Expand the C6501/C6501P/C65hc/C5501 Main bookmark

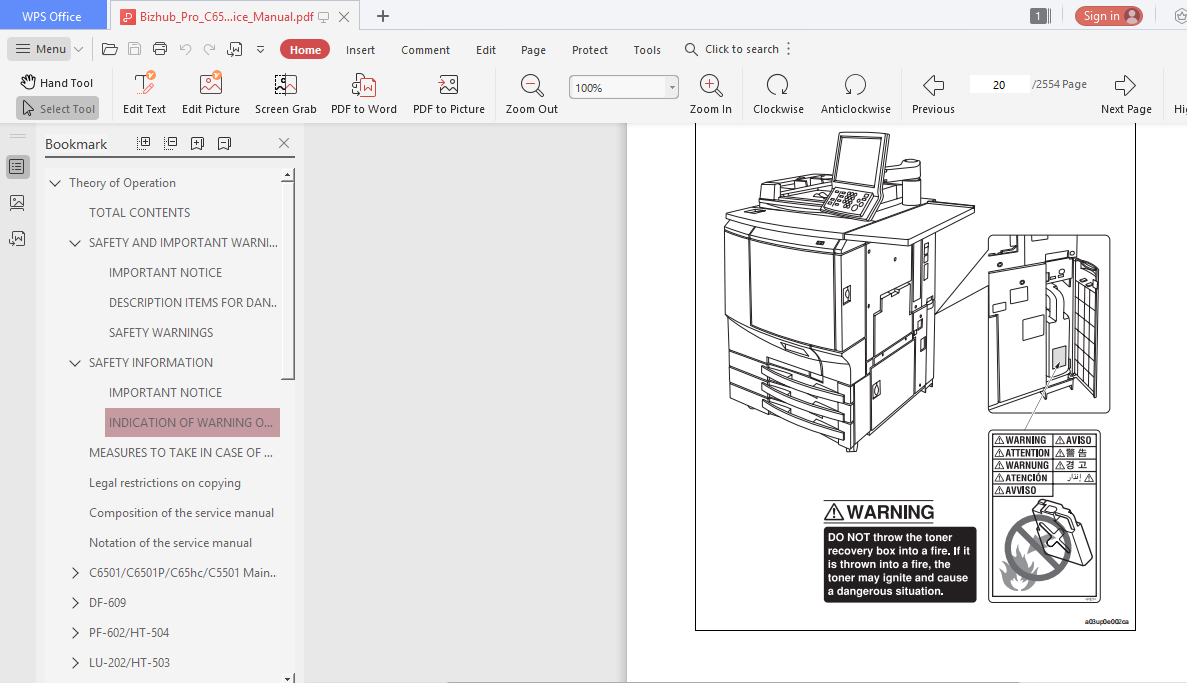pos(75,573)
